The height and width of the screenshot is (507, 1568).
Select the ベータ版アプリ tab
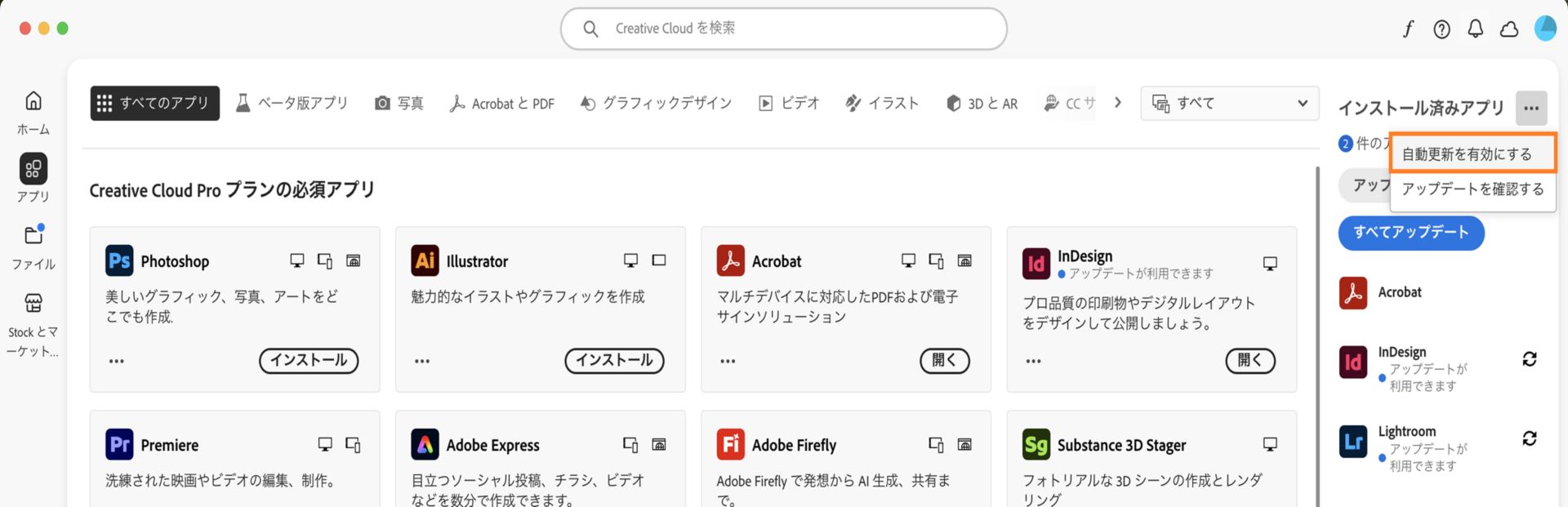292,103
